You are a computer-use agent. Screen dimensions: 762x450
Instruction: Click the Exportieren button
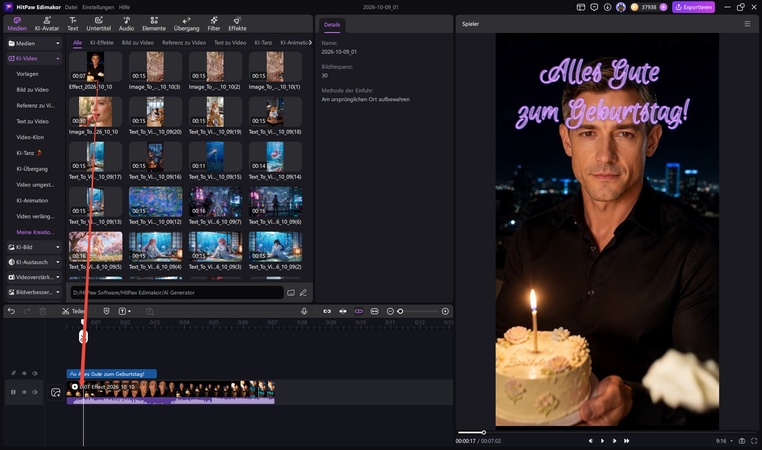693,7
